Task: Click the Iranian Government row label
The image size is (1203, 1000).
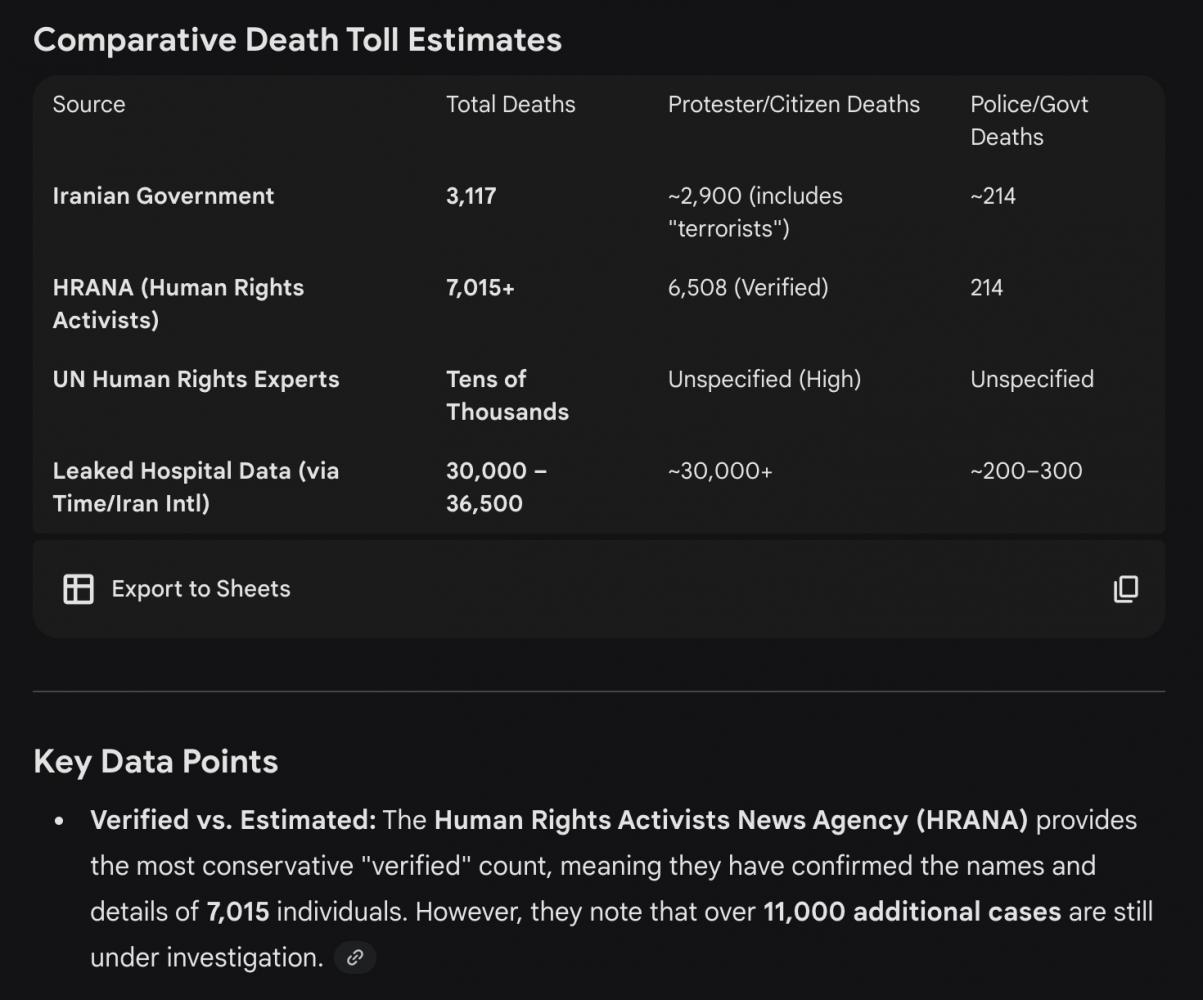Action: [163, 196]
